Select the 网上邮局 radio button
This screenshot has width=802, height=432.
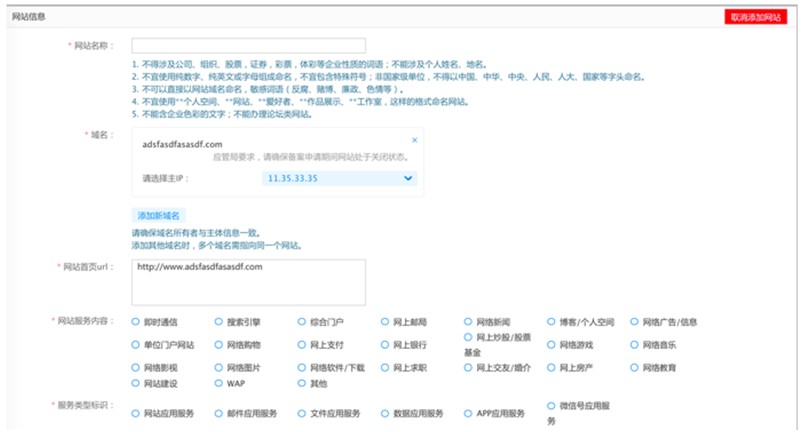pos(385,322)
